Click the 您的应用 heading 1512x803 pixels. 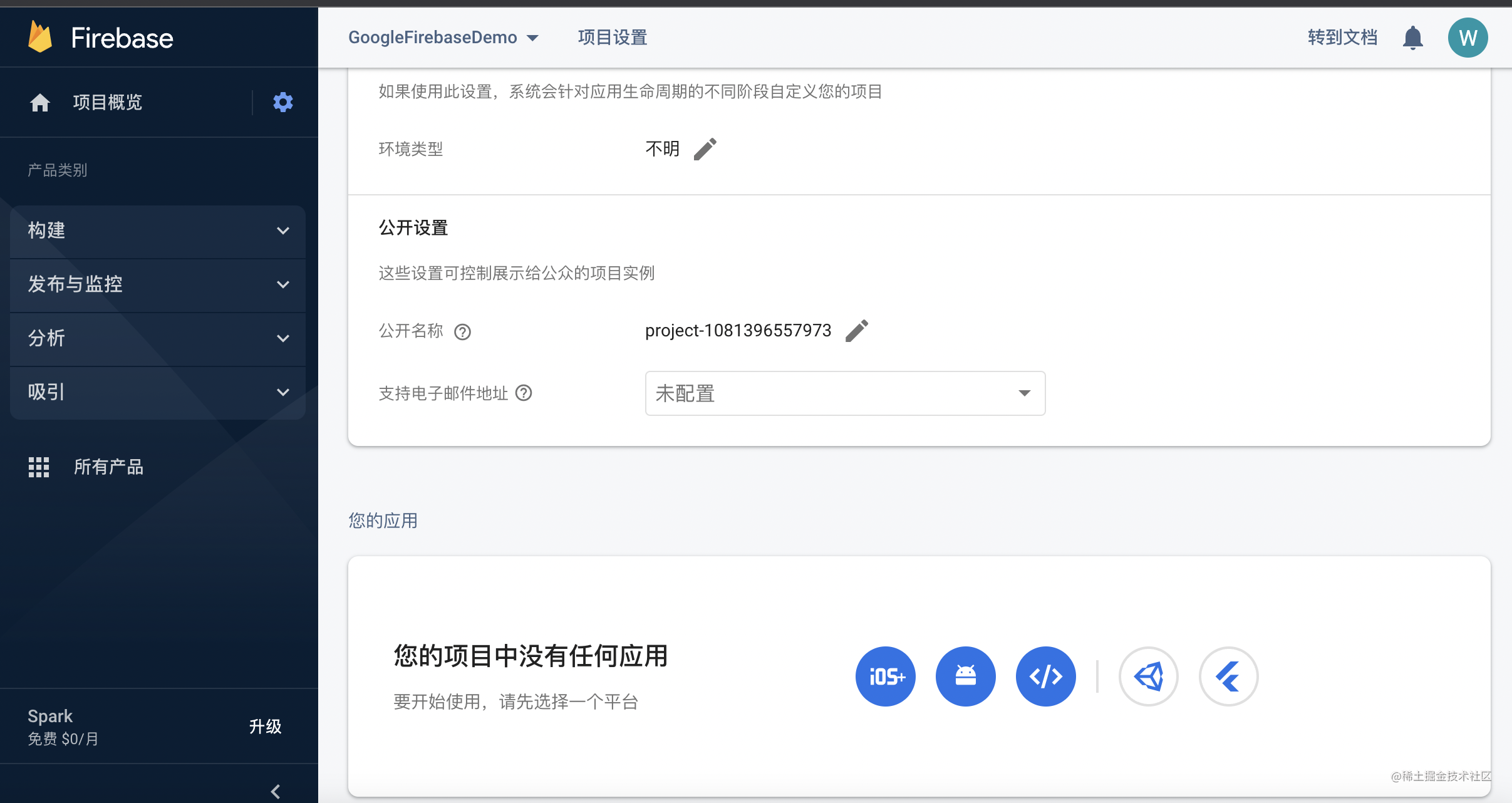pyautogui.click(x=383, y=521)
